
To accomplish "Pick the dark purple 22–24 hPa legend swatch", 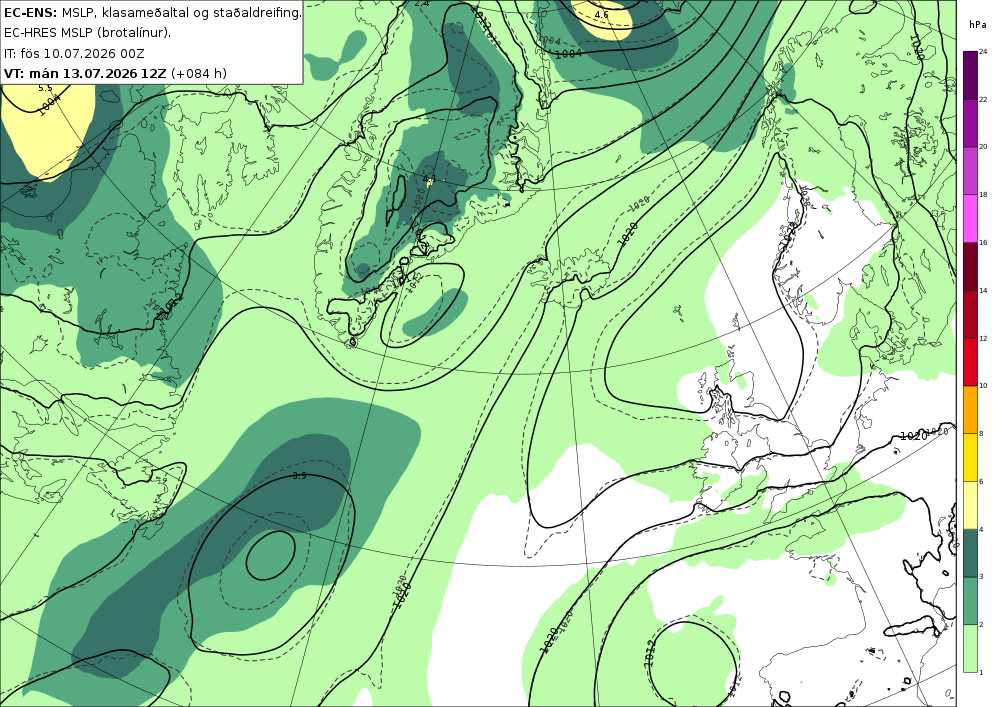I will click(970, 75).
